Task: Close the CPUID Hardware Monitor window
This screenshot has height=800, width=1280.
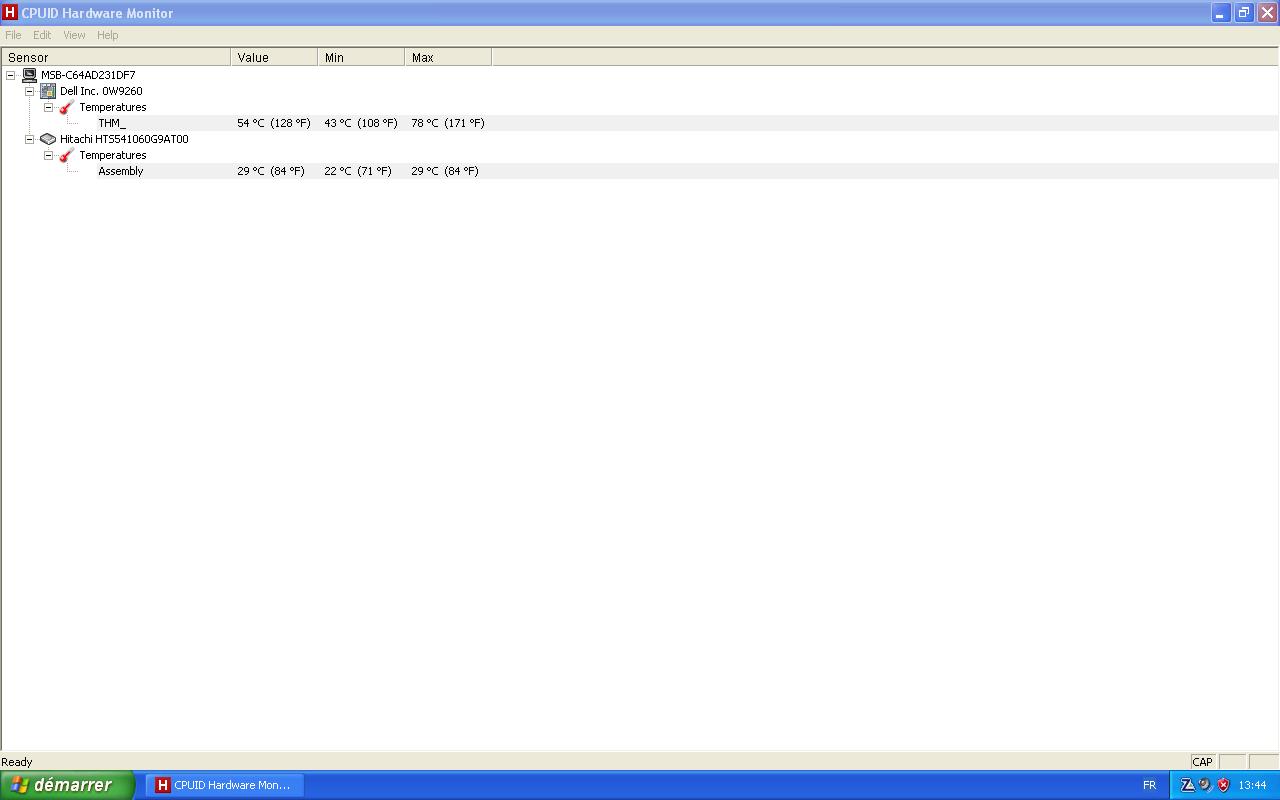Action: pyautogui.click(x=1266, y=13)
